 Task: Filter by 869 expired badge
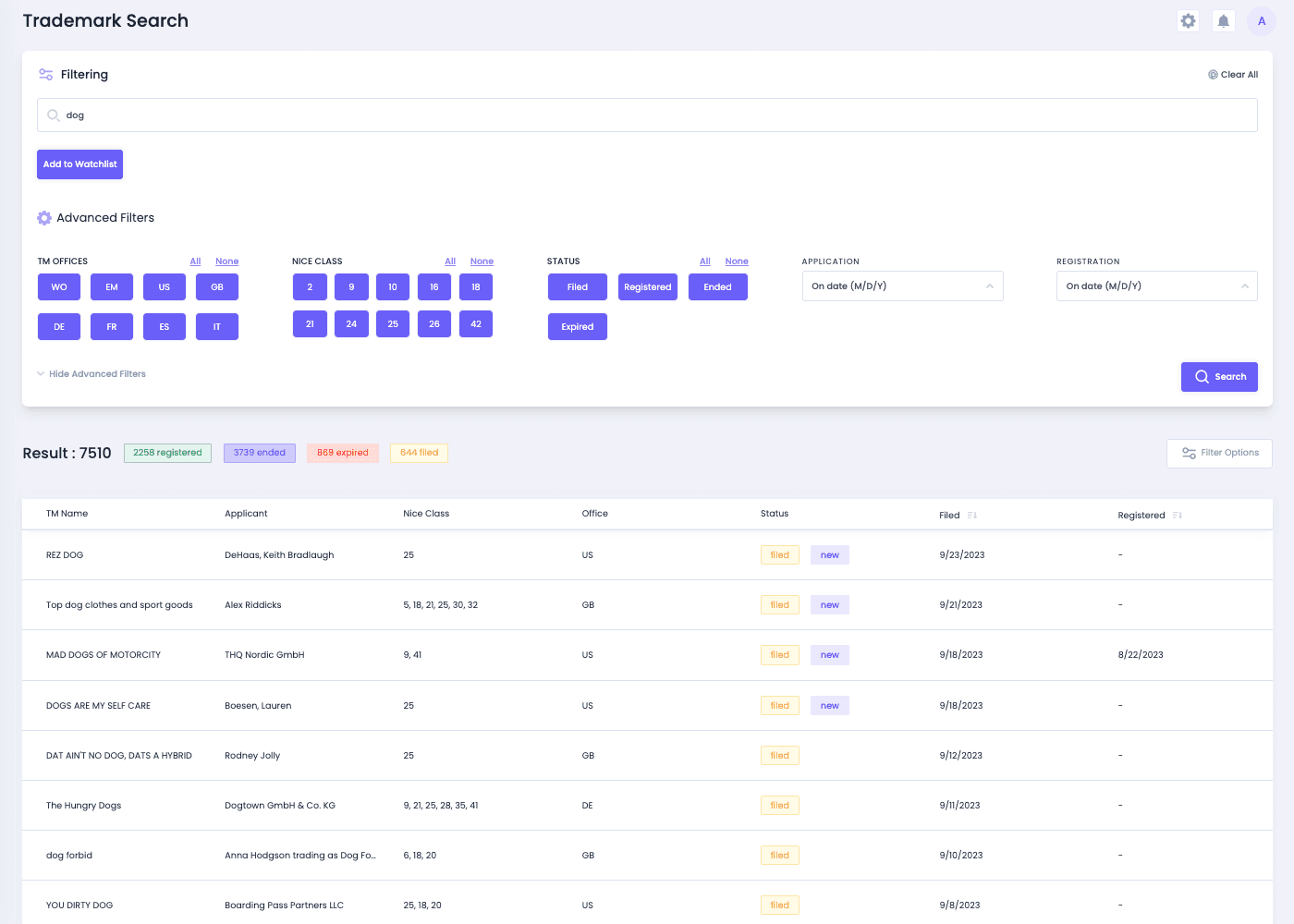(343, 453)
